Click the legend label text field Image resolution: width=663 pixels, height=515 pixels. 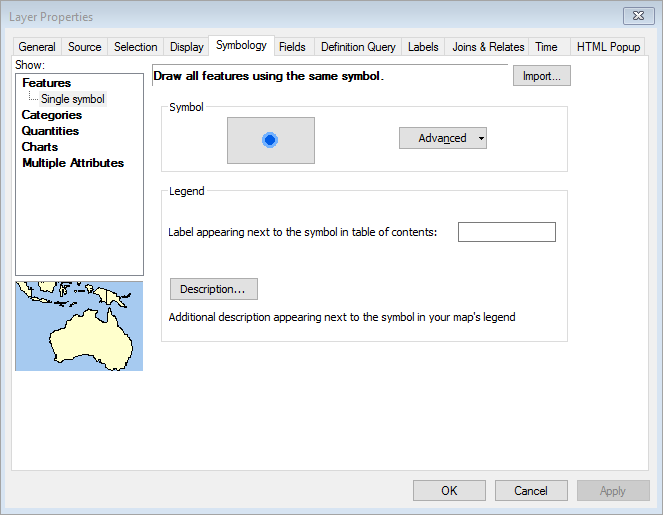coord(506,232)
